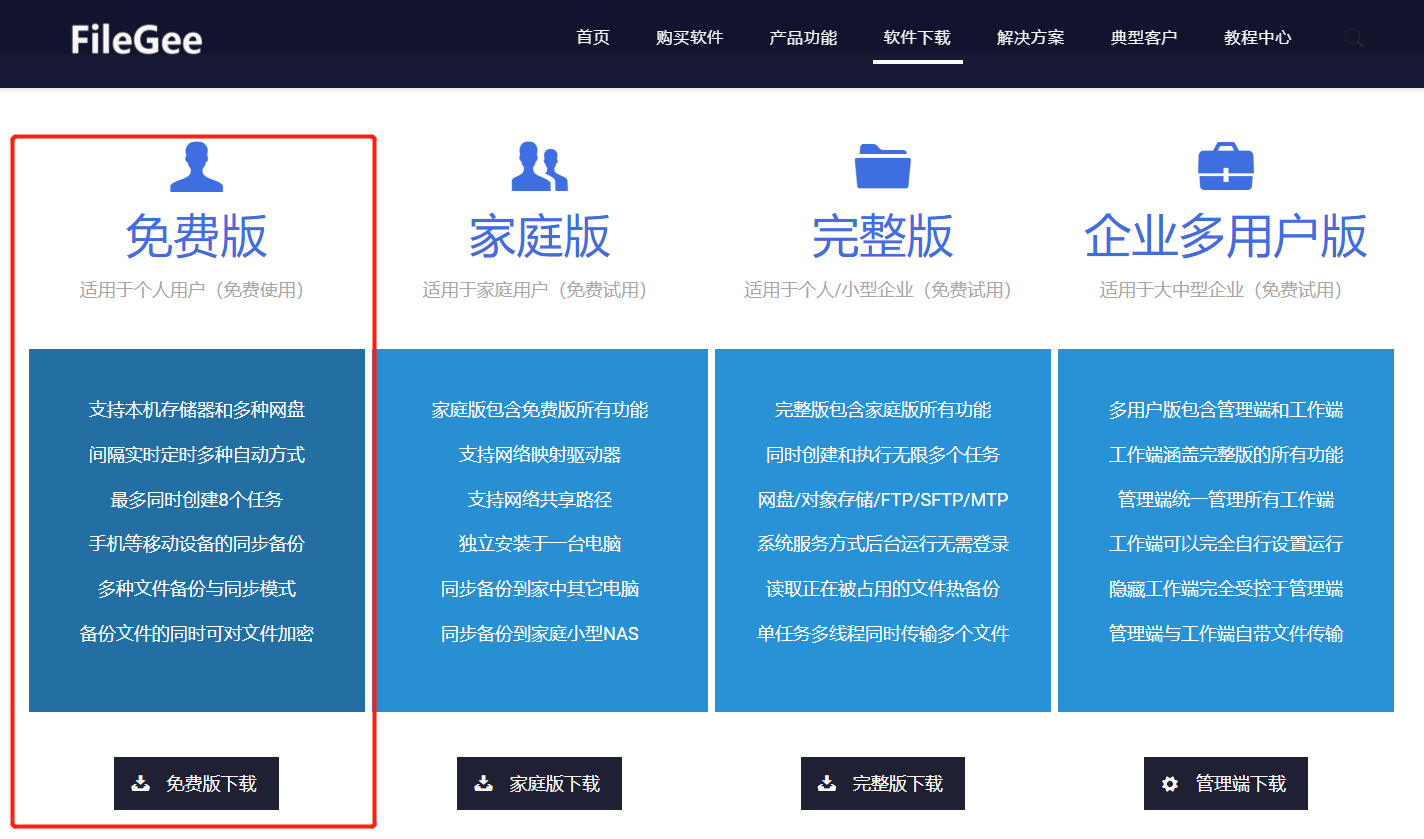Screen dimensions: 1424x839
Task: Click the text 系统服务方式后台运行无需登录
Action: pyautogui.click(x=883, y=544)
